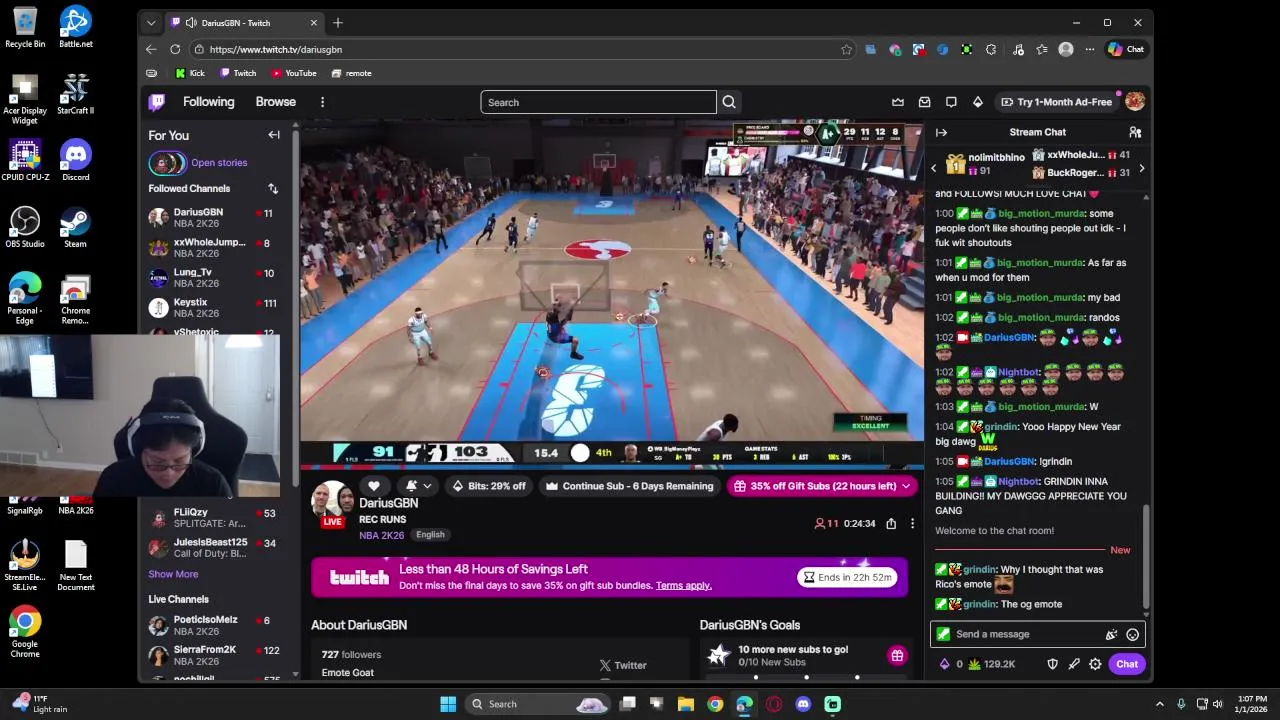Open the Terms apply link
1280x720 pixels.
click(x=684, y=586)
